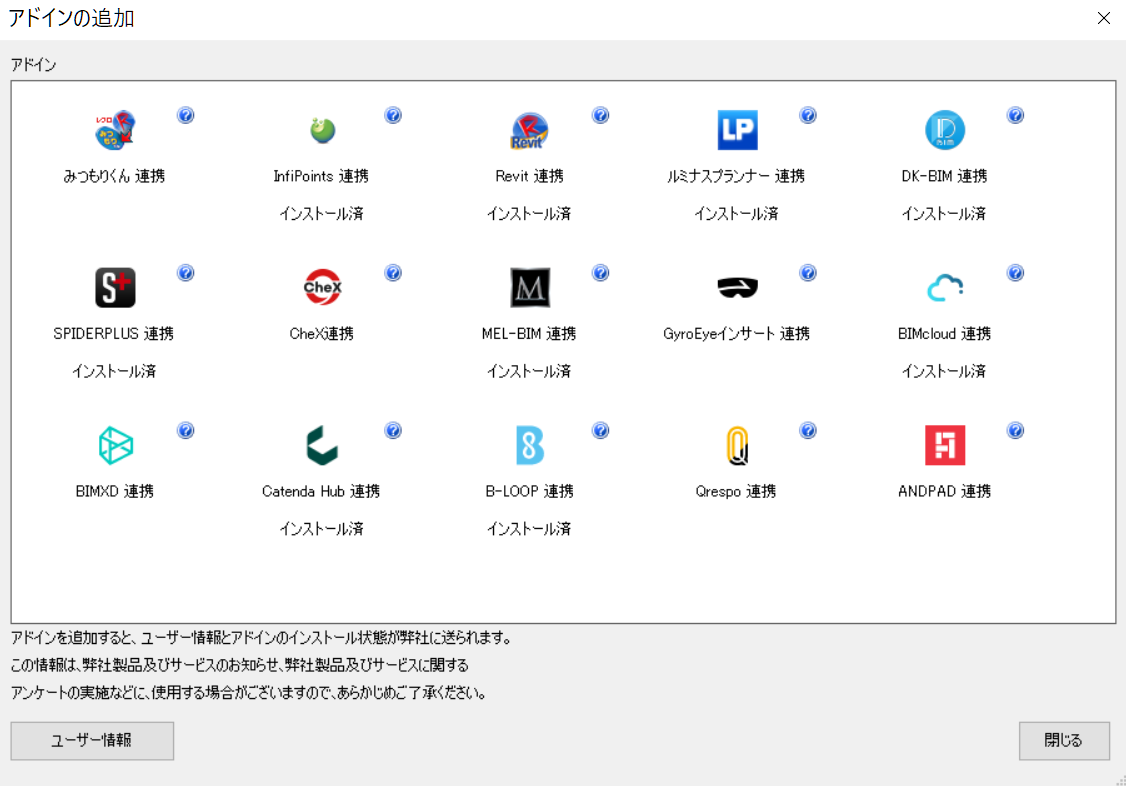
Task: Click the 閉じる button
Action: tap(1064, 741)
